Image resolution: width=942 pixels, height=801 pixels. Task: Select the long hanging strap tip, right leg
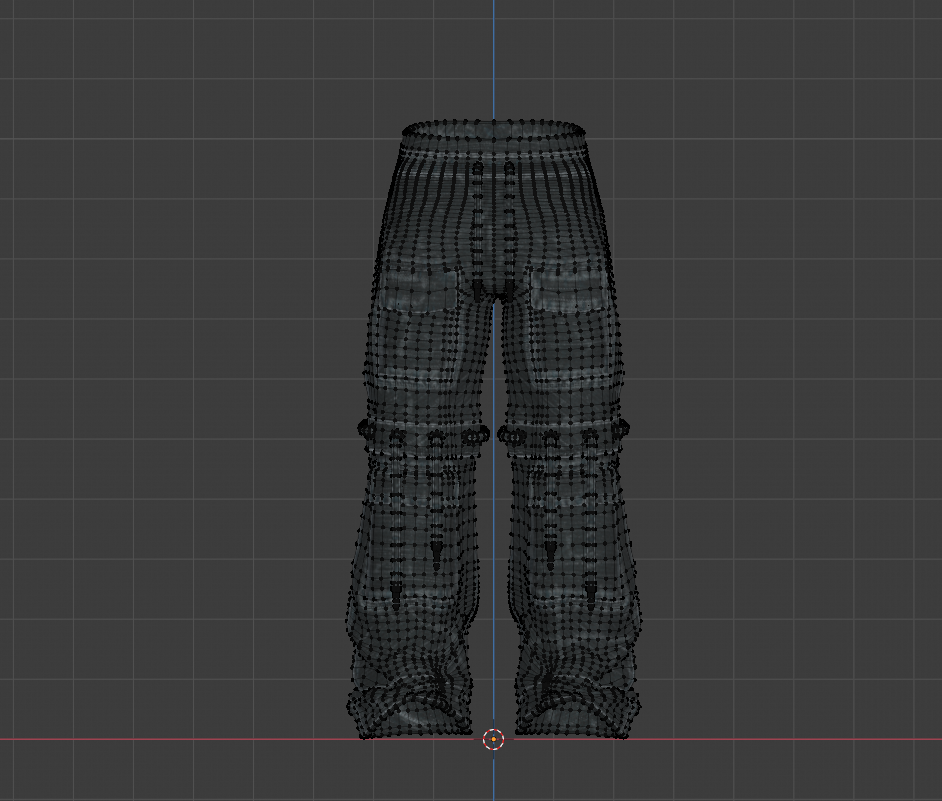[x=591, y=598]
